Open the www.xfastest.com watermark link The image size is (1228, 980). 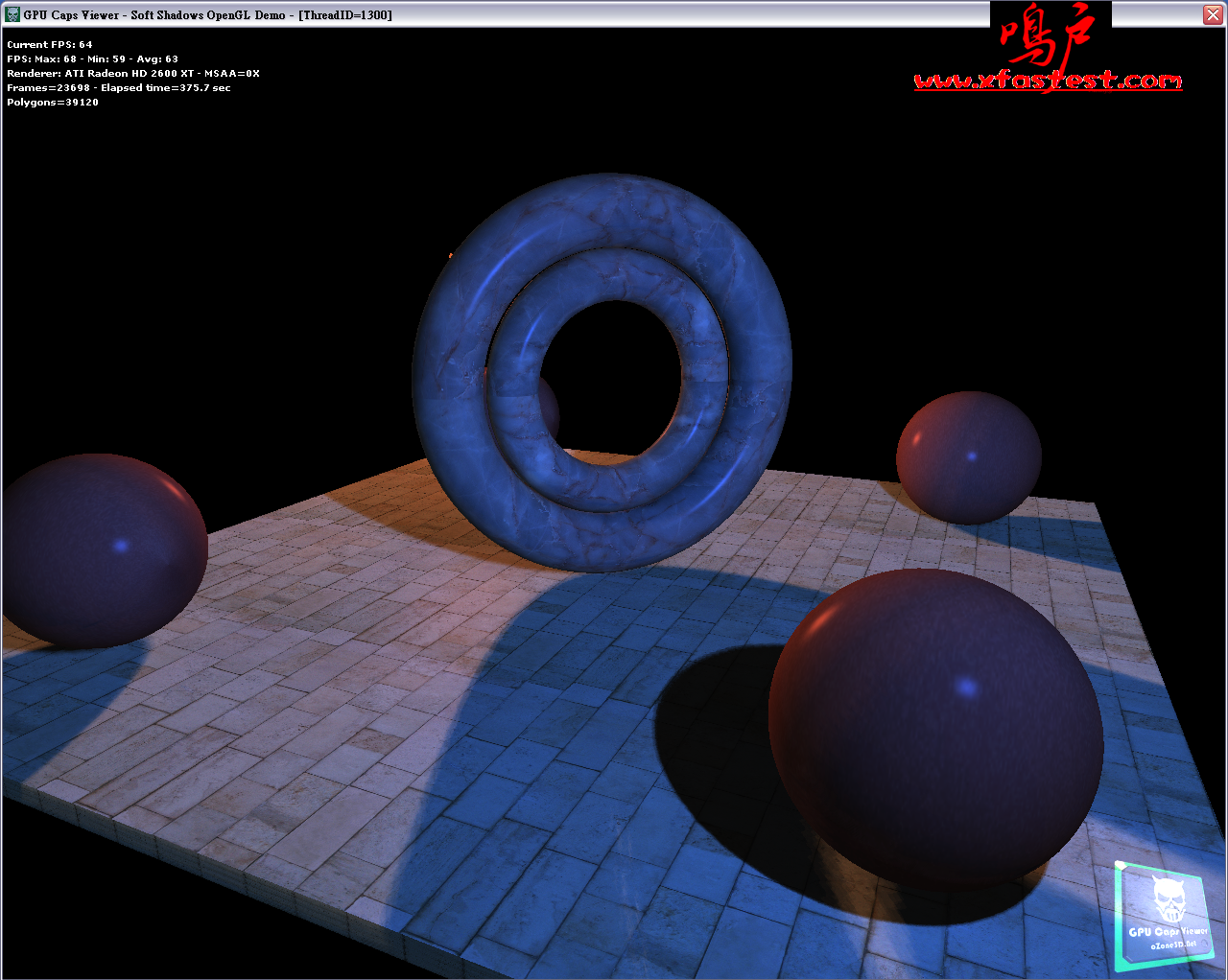pyautogui.click(x=1048, y=81)
